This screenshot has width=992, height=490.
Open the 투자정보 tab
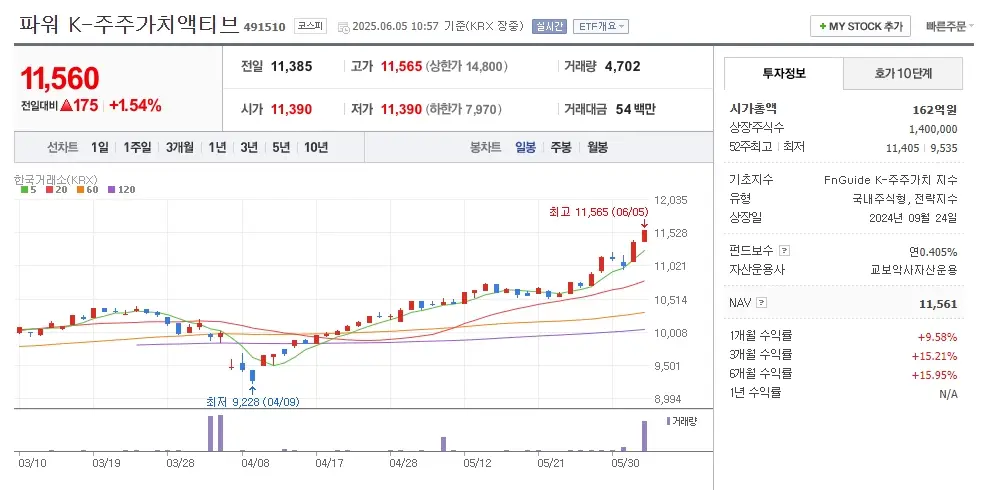[x=784, y=73]
